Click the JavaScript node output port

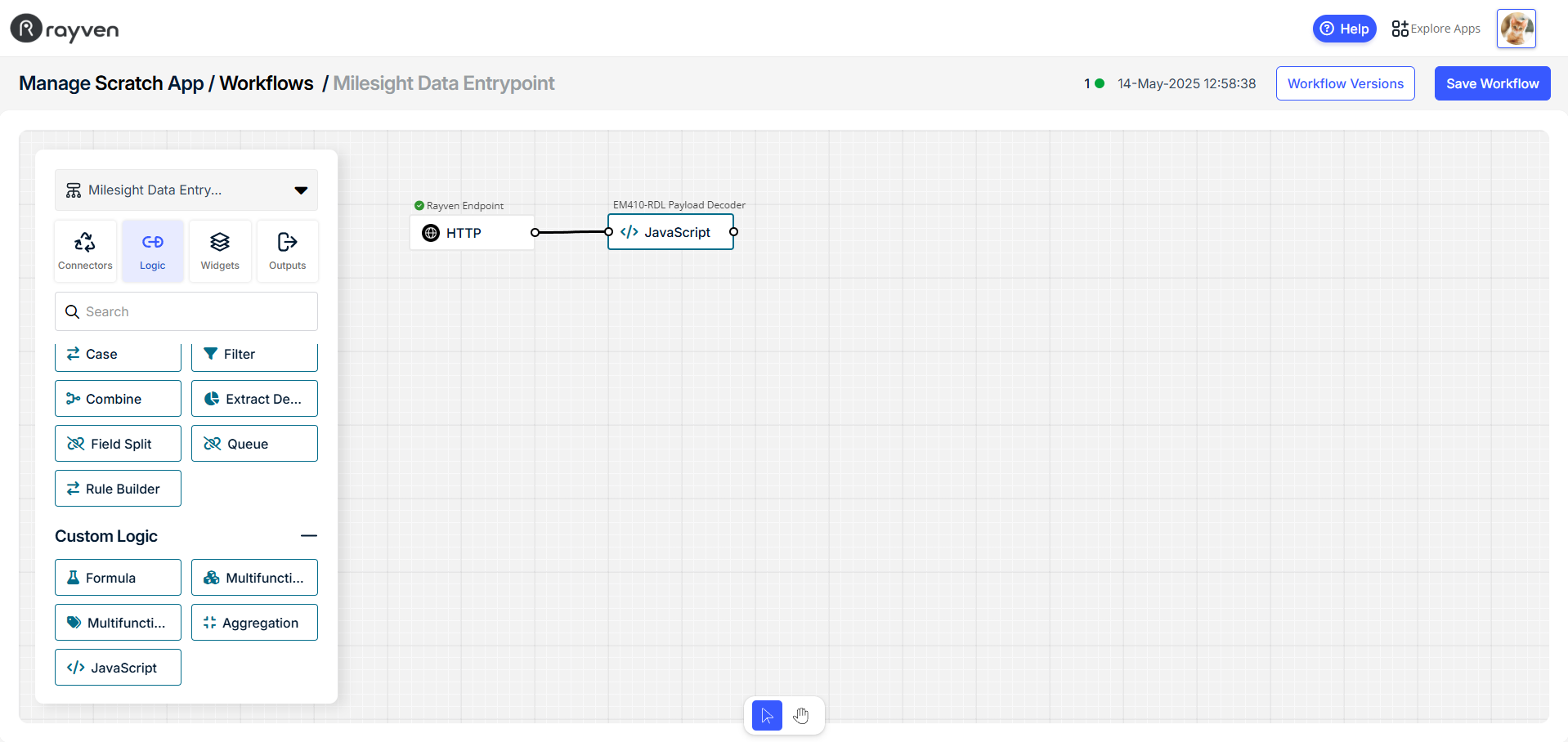pos(733,232)
